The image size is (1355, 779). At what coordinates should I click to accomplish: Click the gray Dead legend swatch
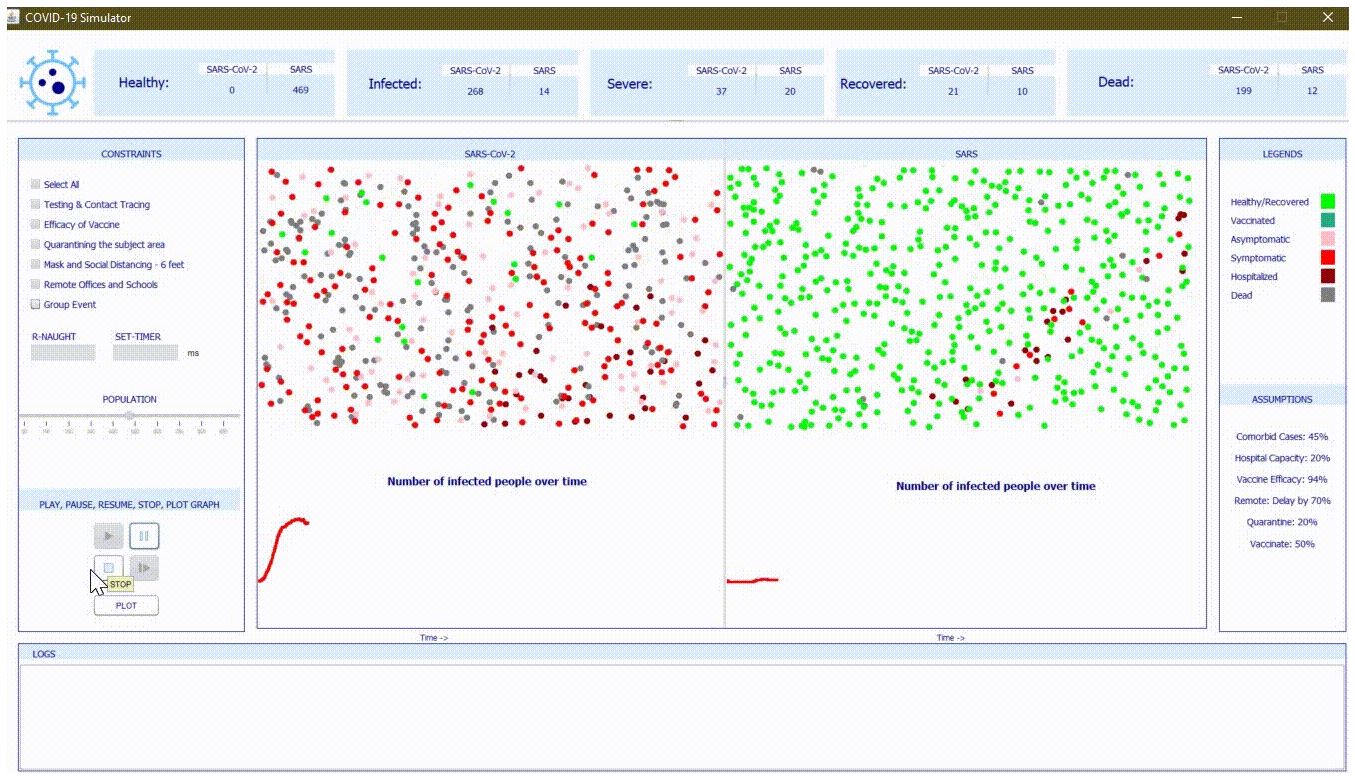1328,295
